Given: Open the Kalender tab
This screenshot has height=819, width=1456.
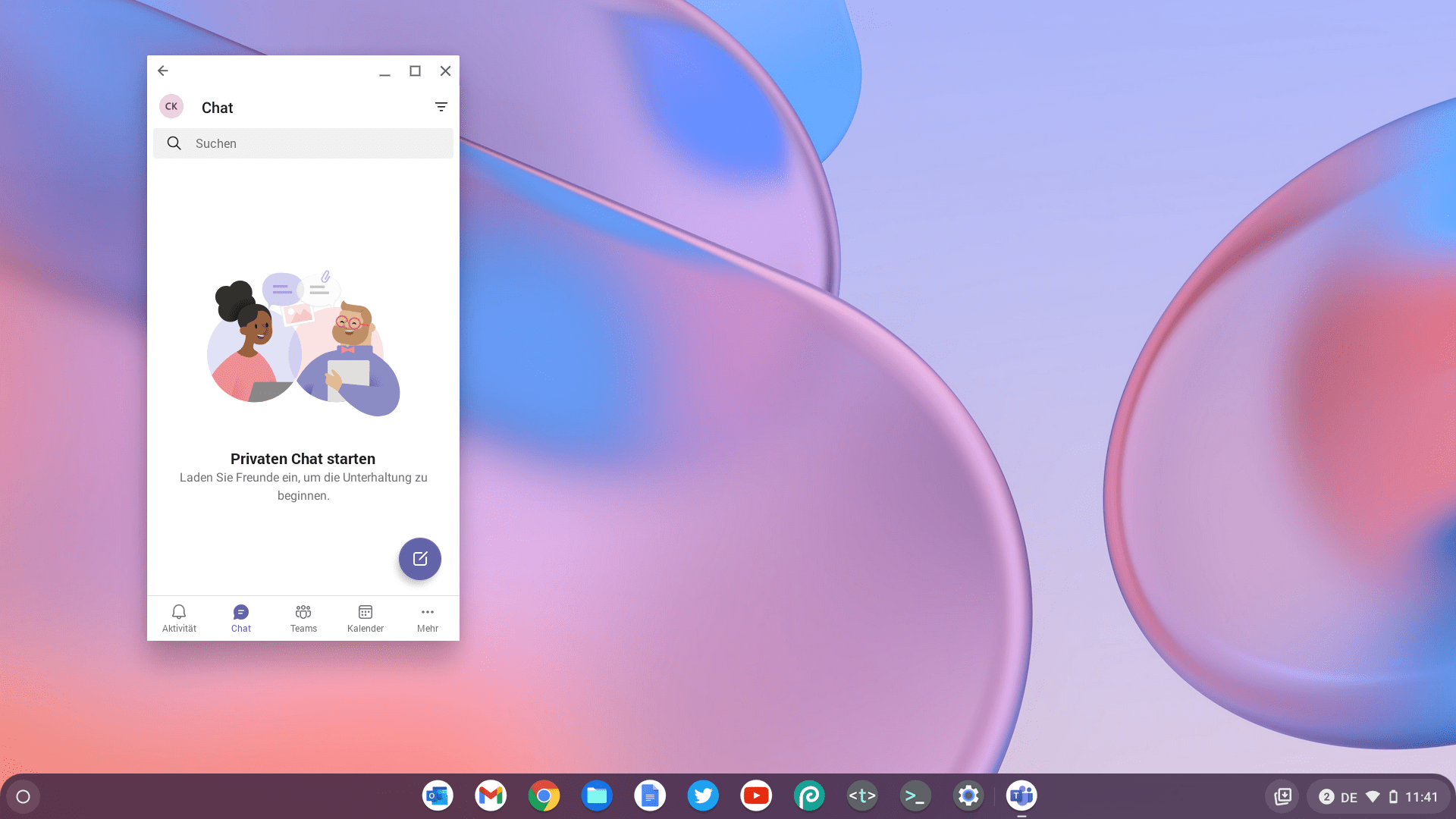Looking at the screenshot, I should 366,618.
